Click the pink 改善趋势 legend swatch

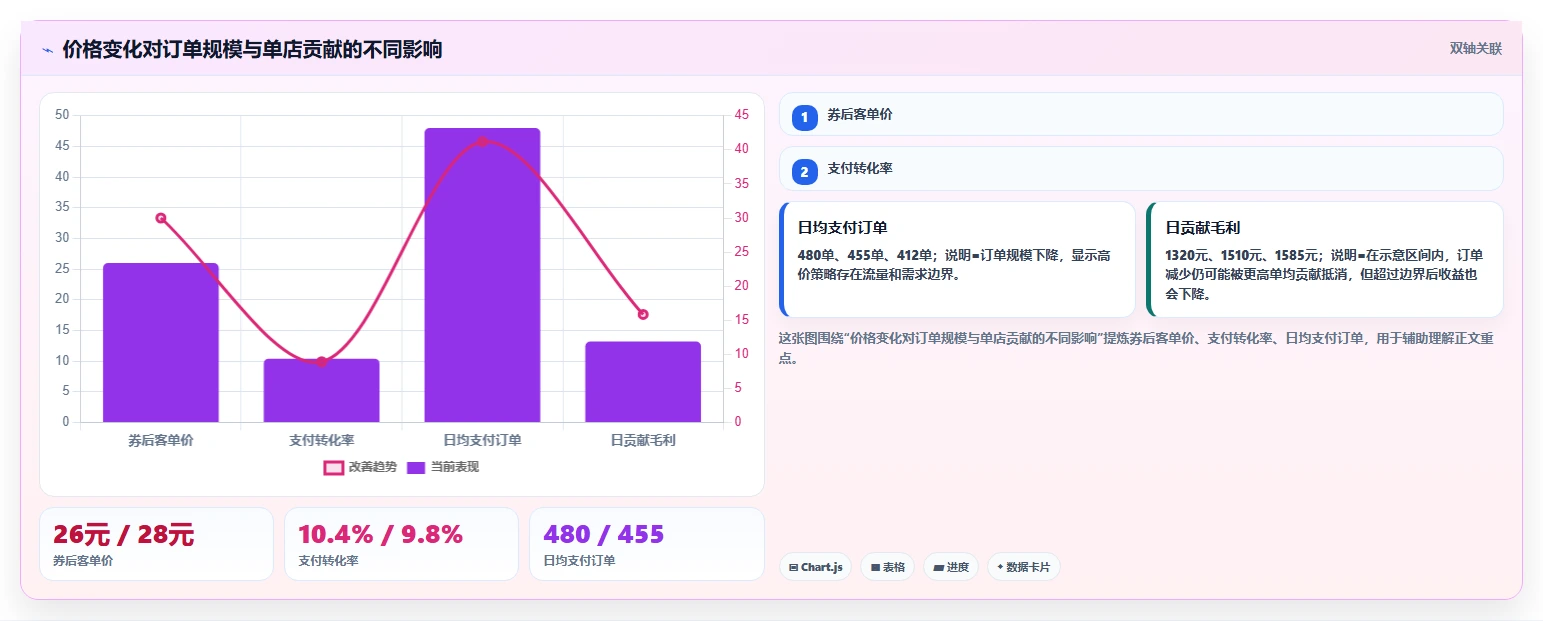(x=334, y=467)
